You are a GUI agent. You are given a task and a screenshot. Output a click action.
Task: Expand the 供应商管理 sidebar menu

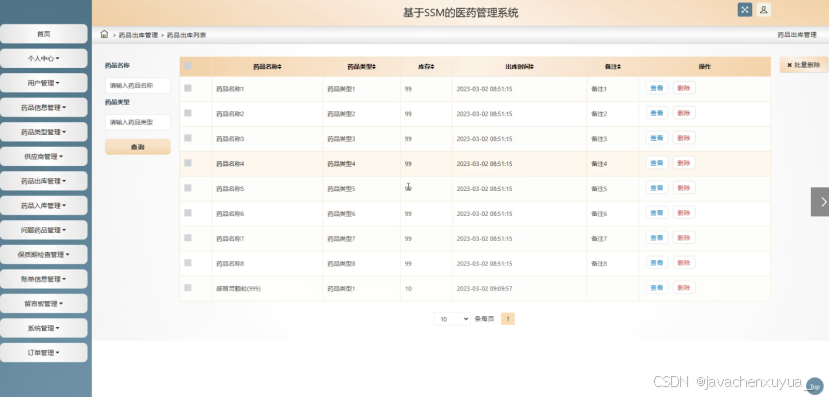click(43, 157)
